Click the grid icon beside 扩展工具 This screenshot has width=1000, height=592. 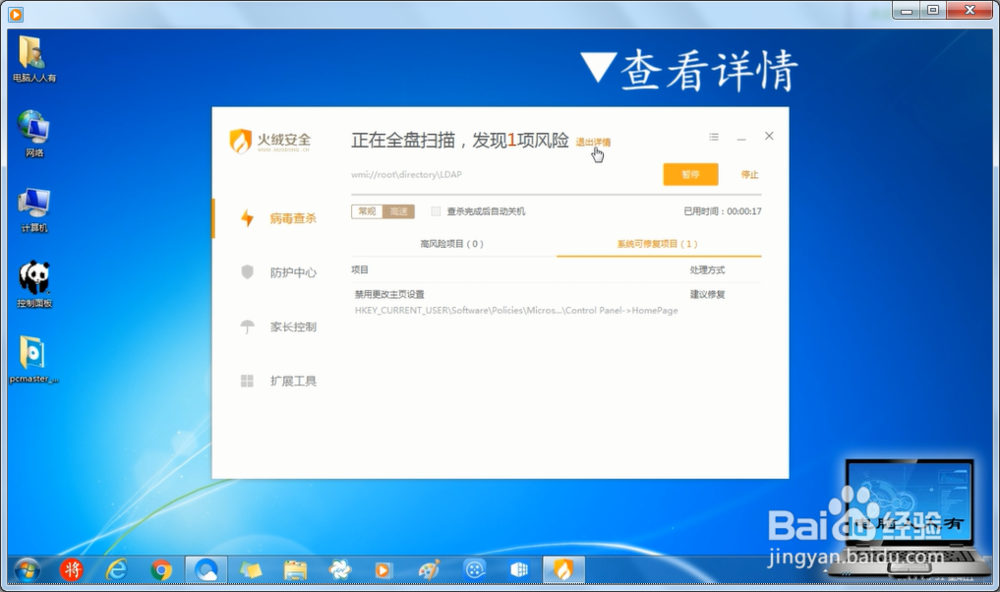247,381
